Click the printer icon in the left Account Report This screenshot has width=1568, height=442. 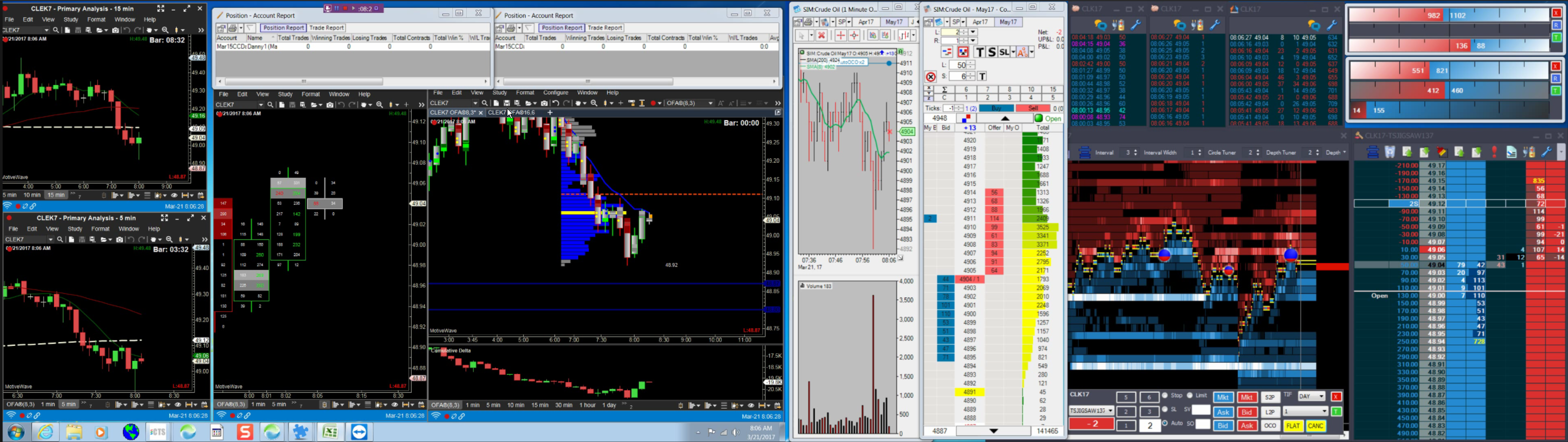[232, 28]
